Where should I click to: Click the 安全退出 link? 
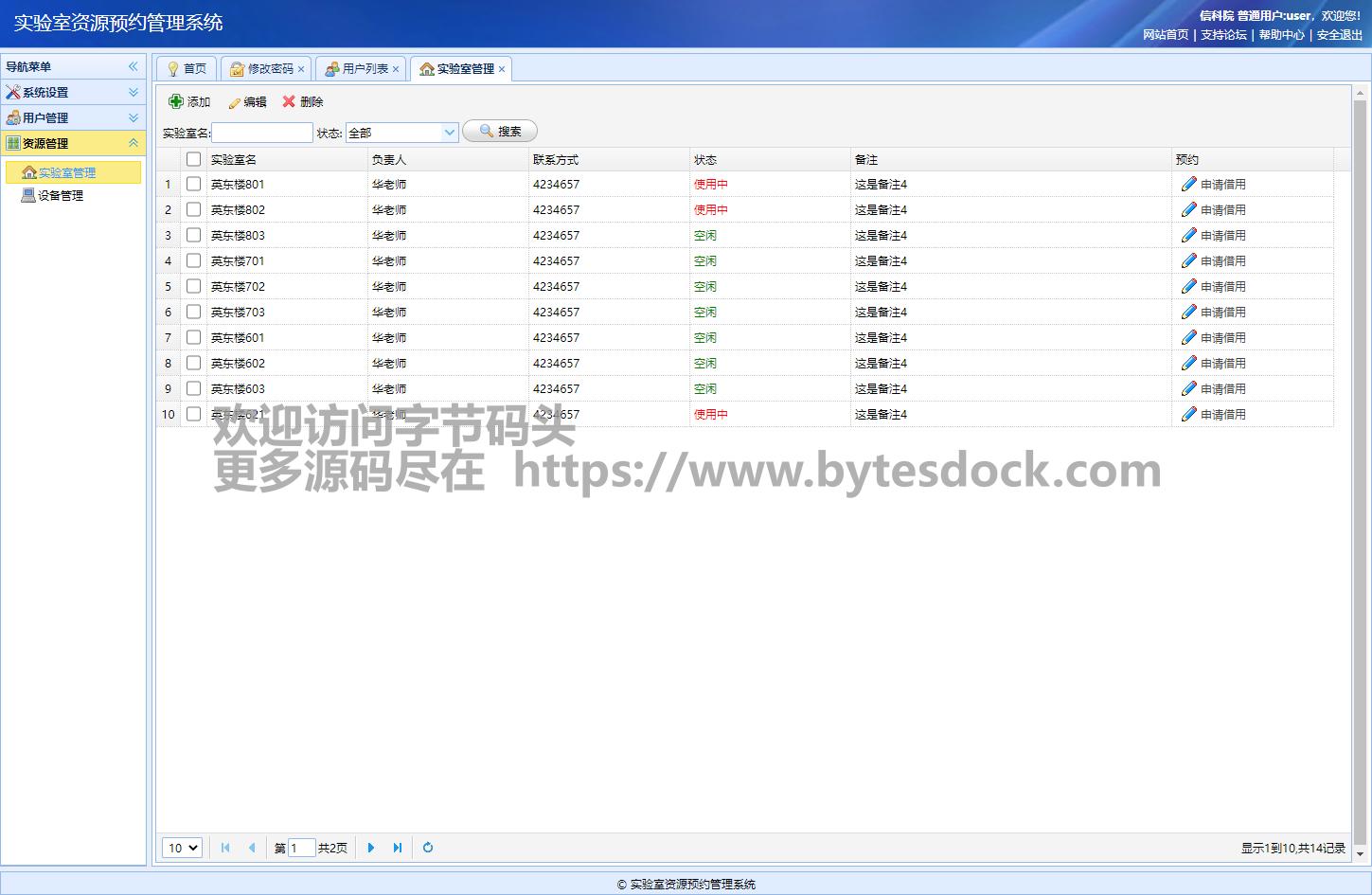[x=1339, y=35]
